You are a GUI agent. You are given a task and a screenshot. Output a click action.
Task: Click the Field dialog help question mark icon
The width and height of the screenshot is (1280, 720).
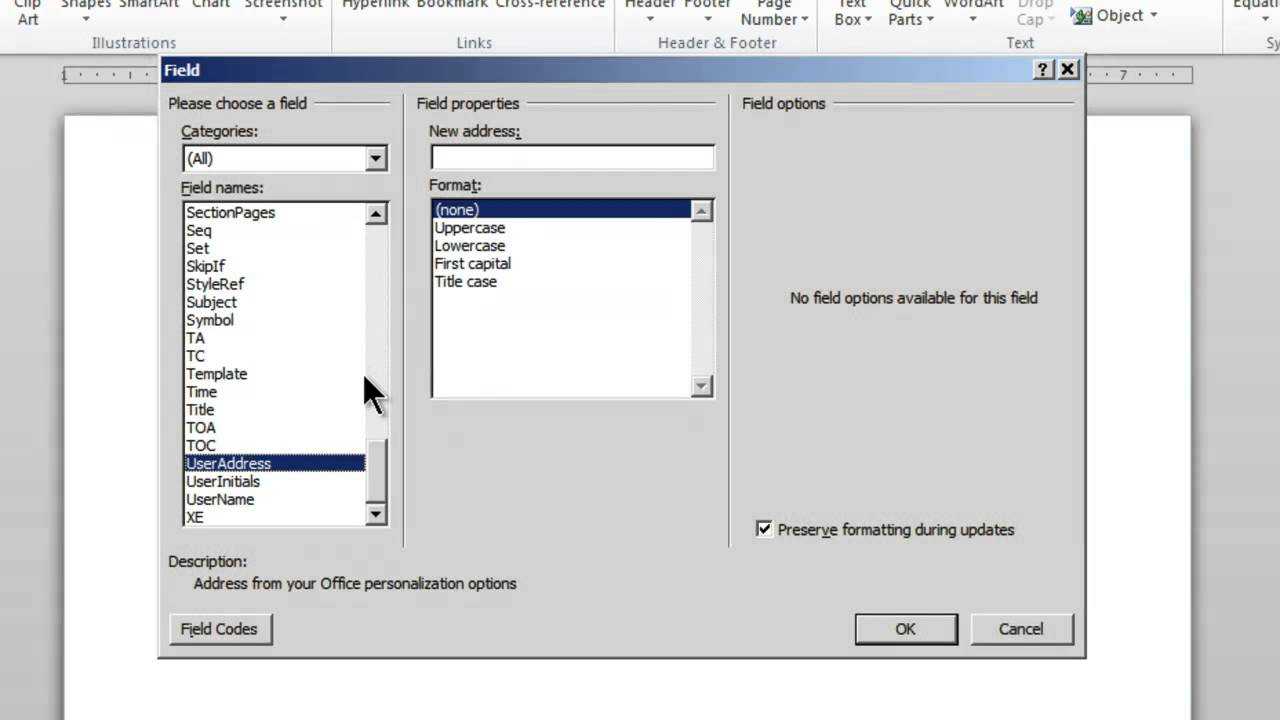pos(1043,70)
